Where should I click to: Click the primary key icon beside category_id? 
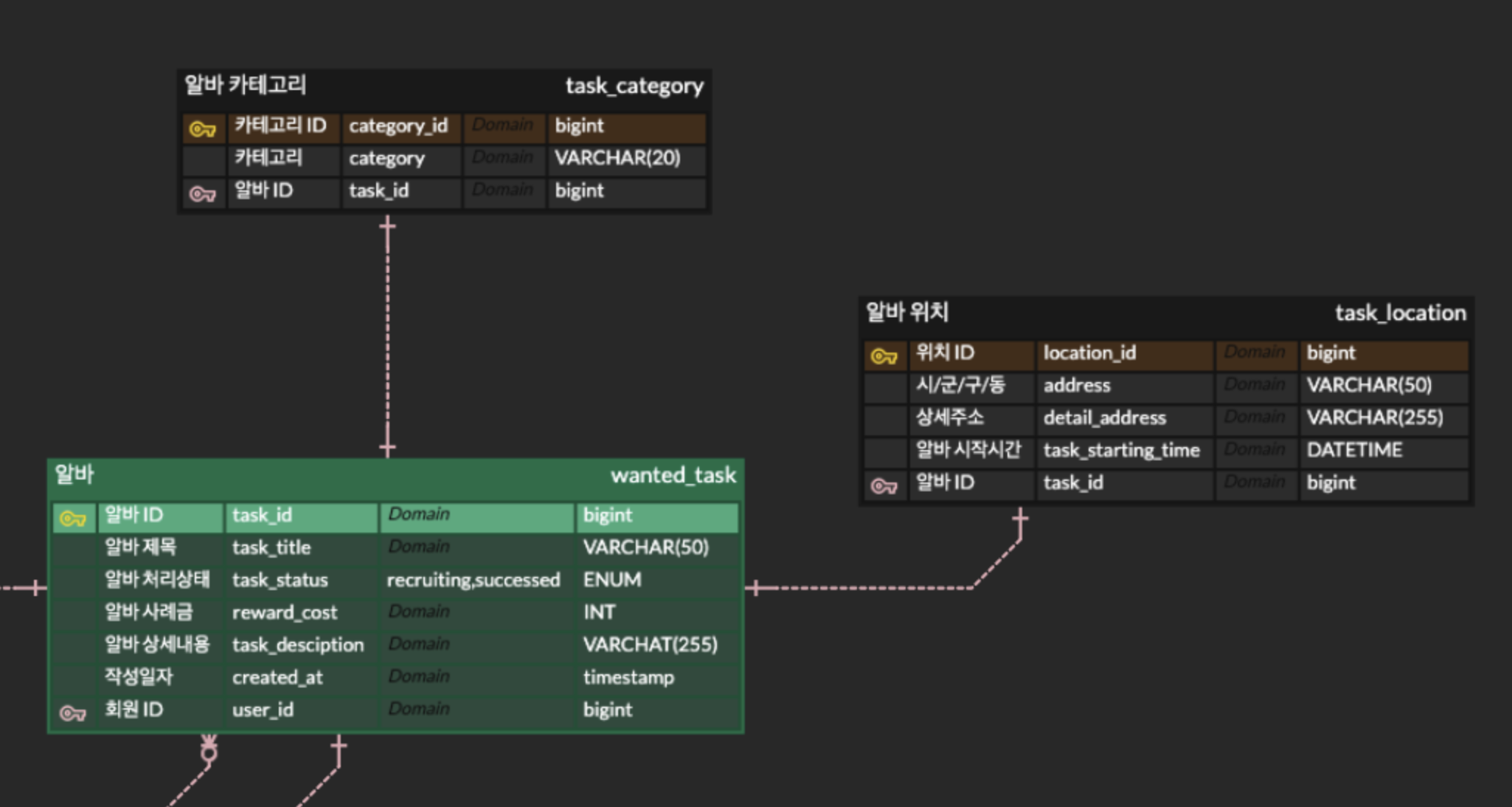[203, 129]
